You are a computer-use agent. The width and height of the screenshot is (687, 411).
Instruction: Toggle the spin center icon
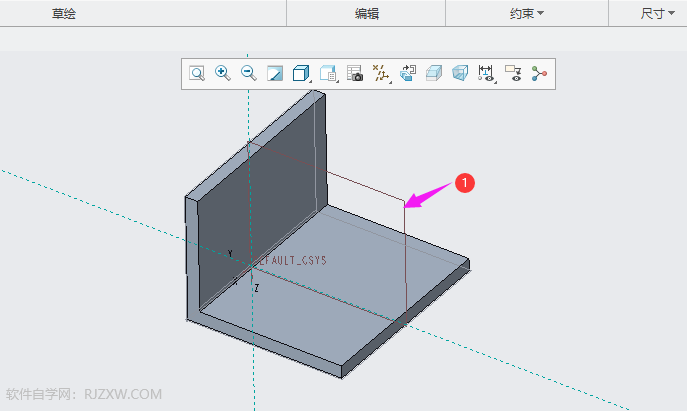(x=539, y=73)
